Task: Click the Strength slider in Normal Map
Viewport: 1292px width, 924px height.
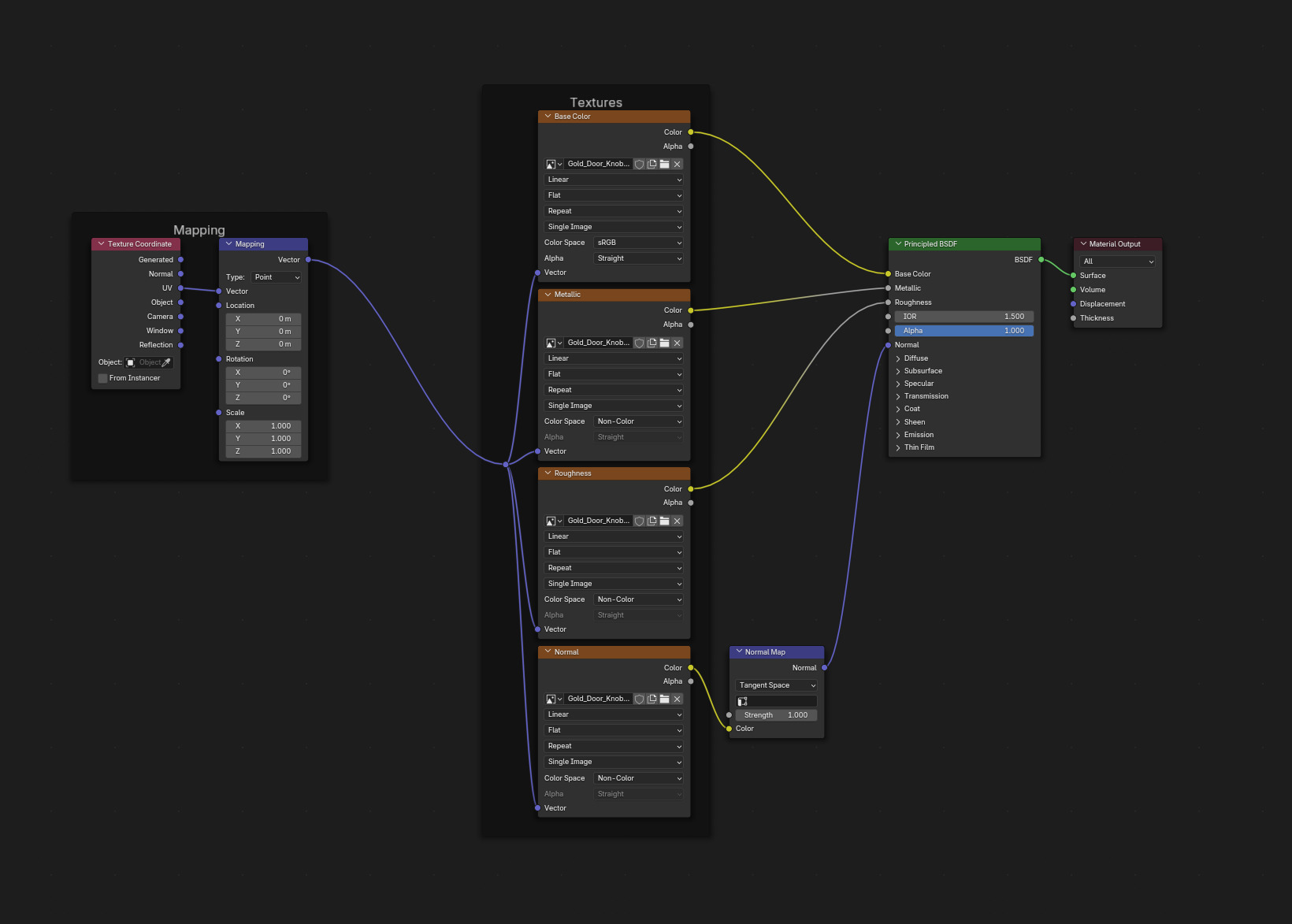Action: (777, 716)
